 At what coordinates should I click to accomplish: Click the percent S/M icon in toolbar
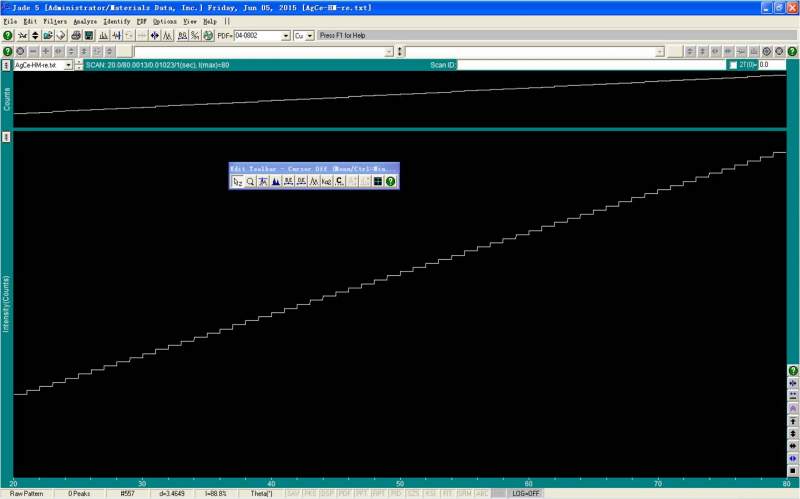point(195,36)
